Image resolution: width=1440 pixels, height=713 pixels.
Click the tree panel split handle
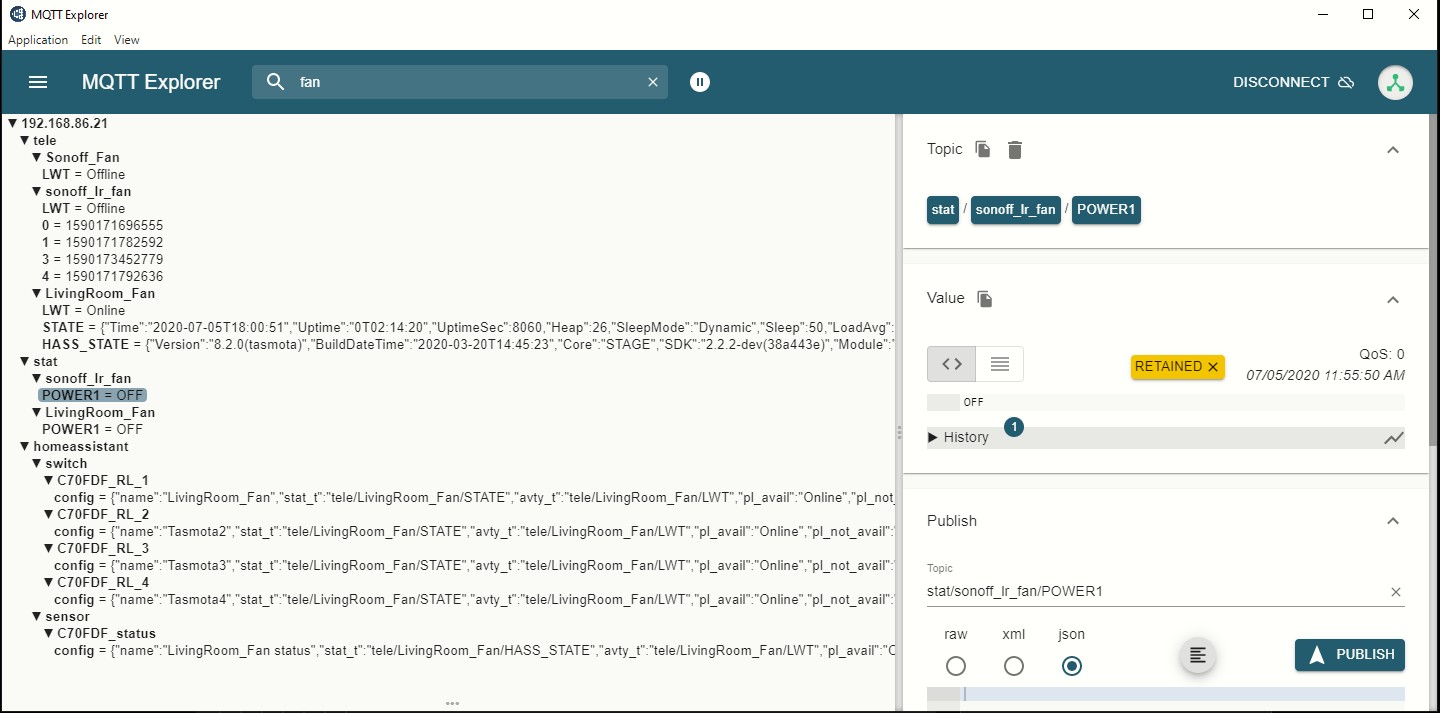tap(899, 431)
